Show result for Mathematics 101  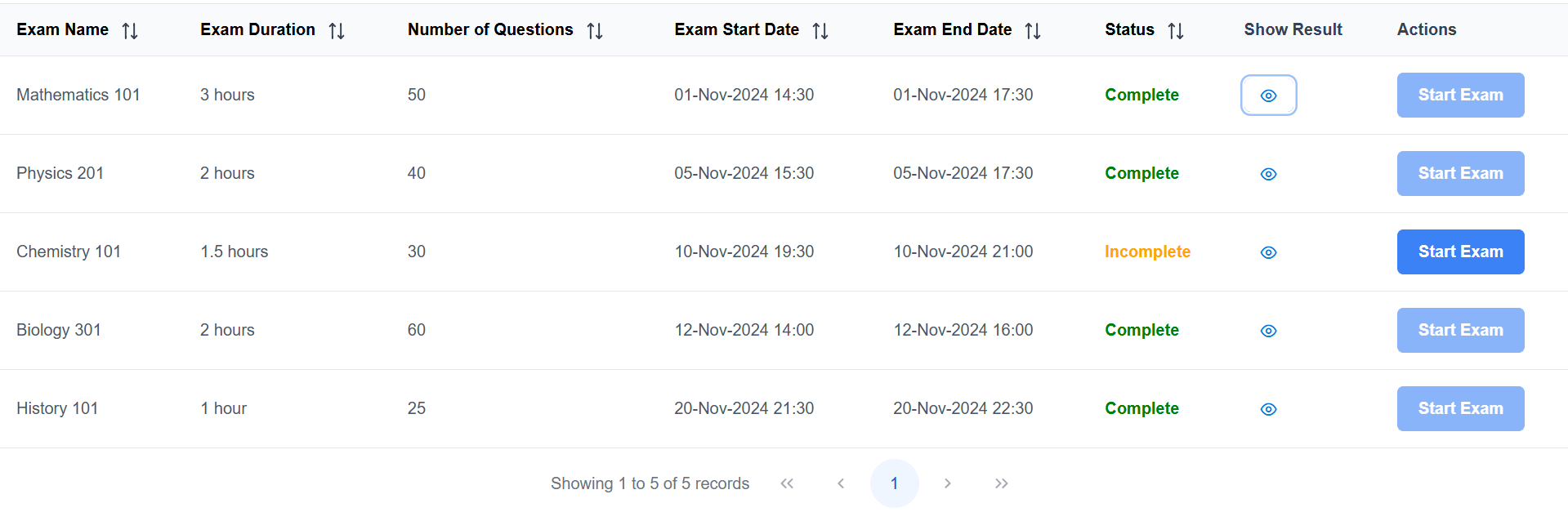click(x=1268, y=96)
